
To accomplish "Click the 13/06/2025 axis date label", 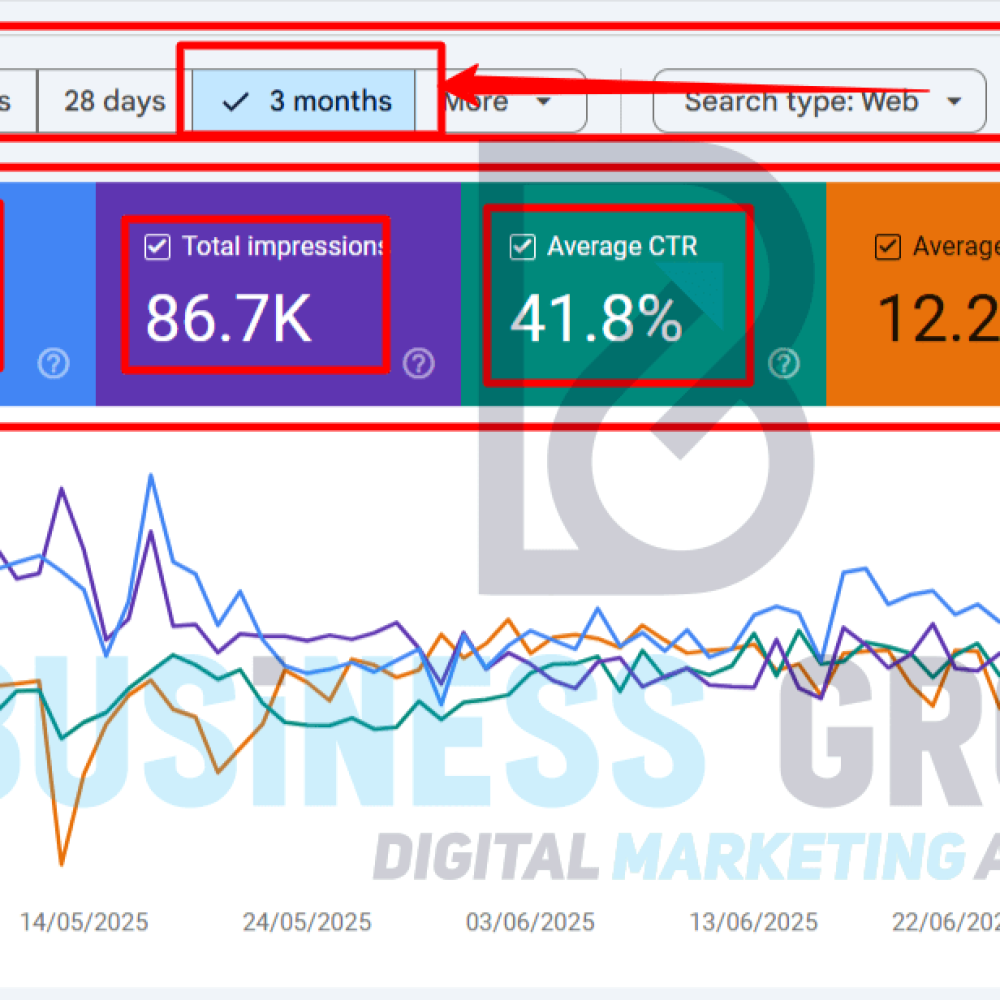I will [753, 922].
